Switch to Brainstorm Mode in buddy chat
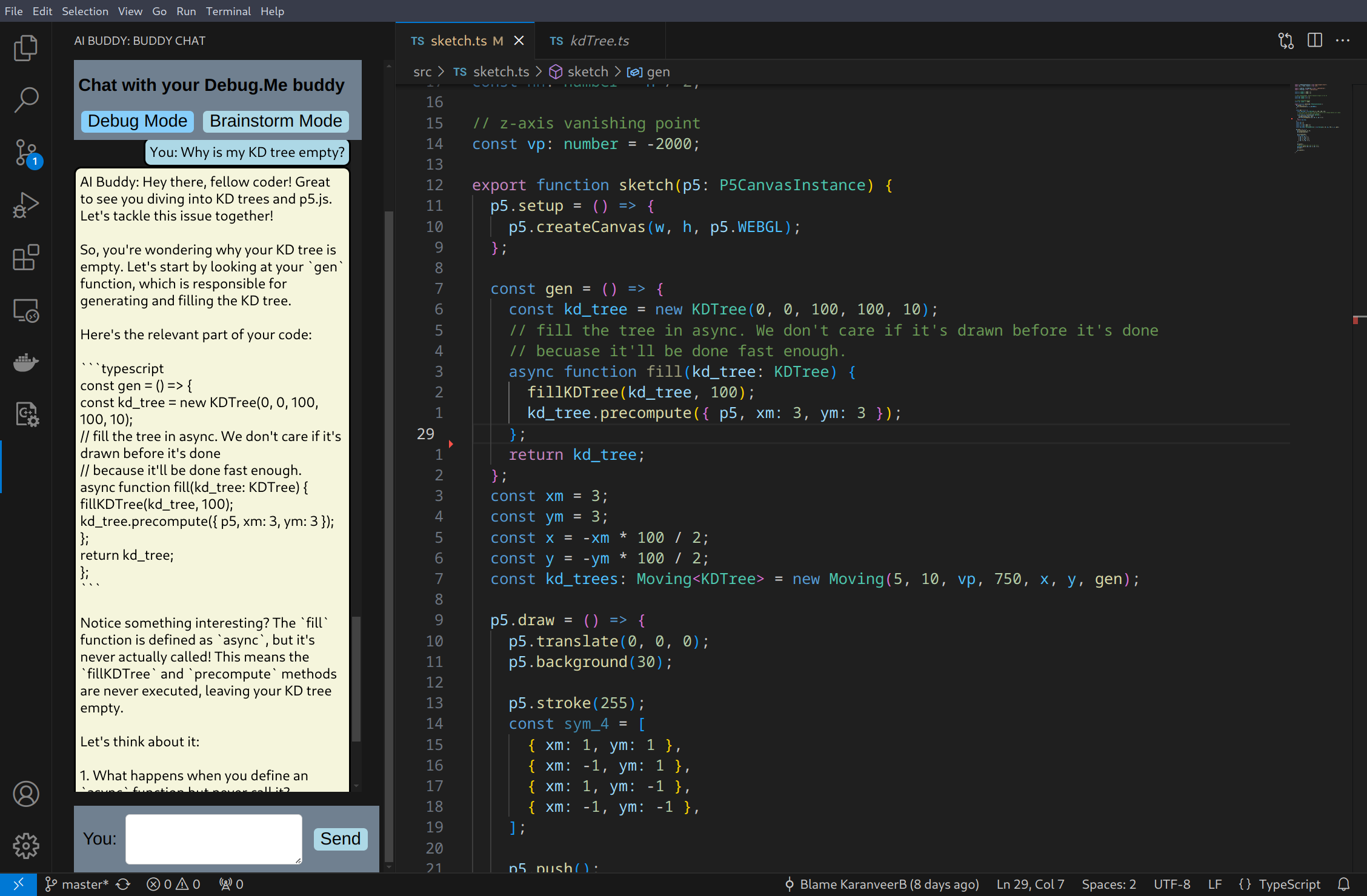The image size is (1367, 896). tap(276, 121)
